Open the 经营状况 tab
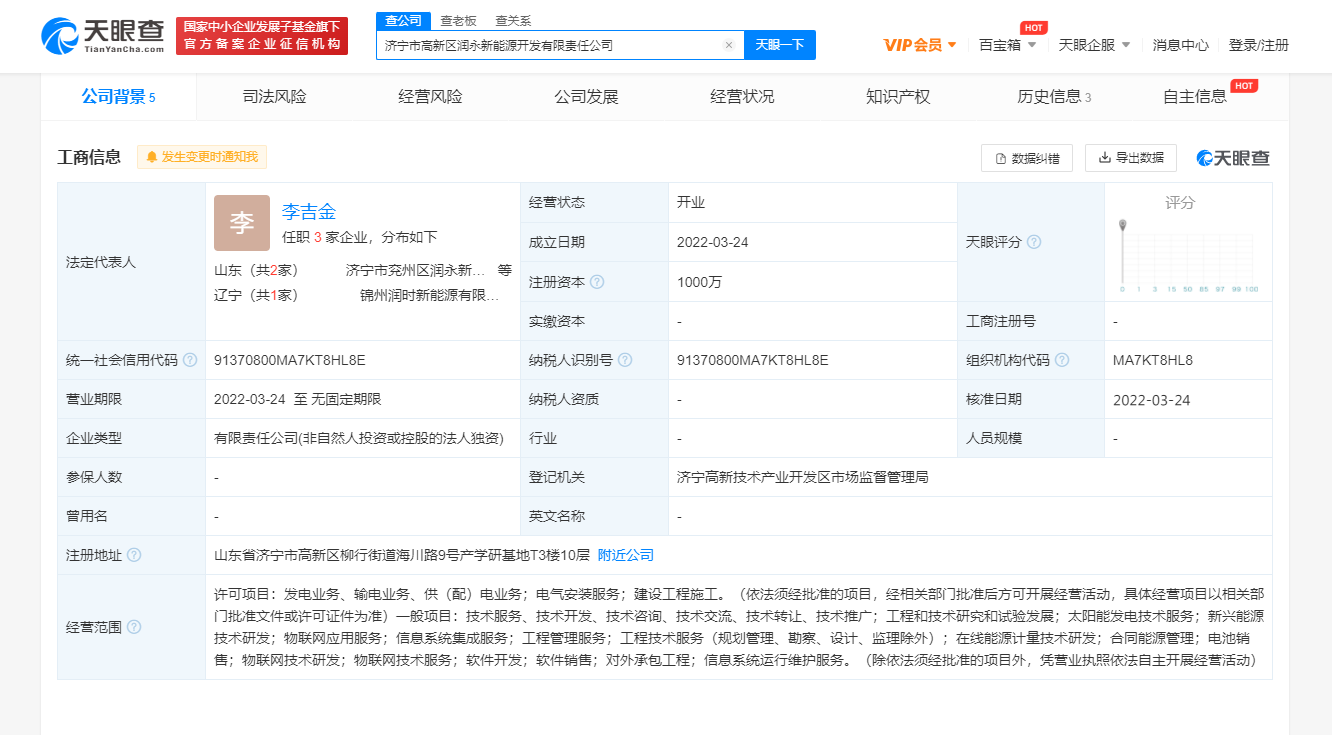 pyautogui.click(x=742, y=97)
